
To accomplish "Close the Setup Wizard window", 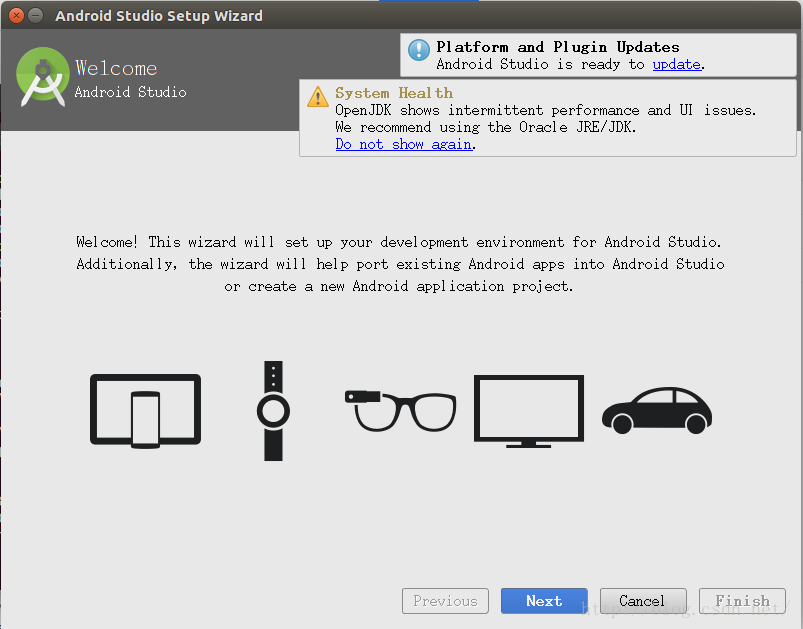I will [x=14, y=15].
